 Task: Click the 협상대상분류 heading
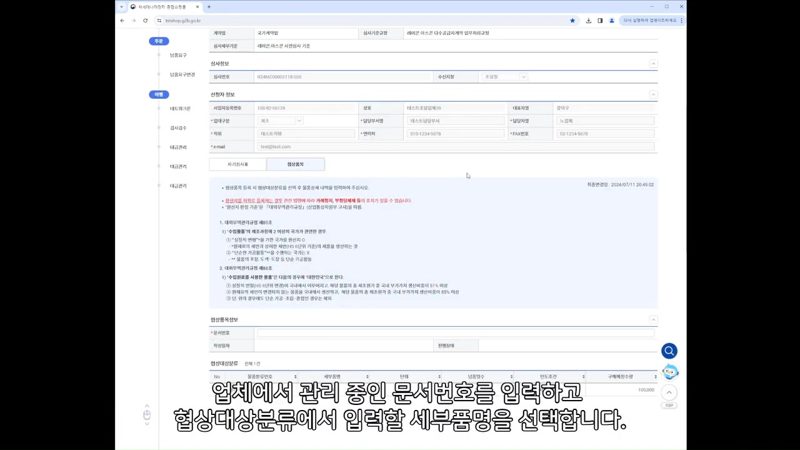coord(224,364)
